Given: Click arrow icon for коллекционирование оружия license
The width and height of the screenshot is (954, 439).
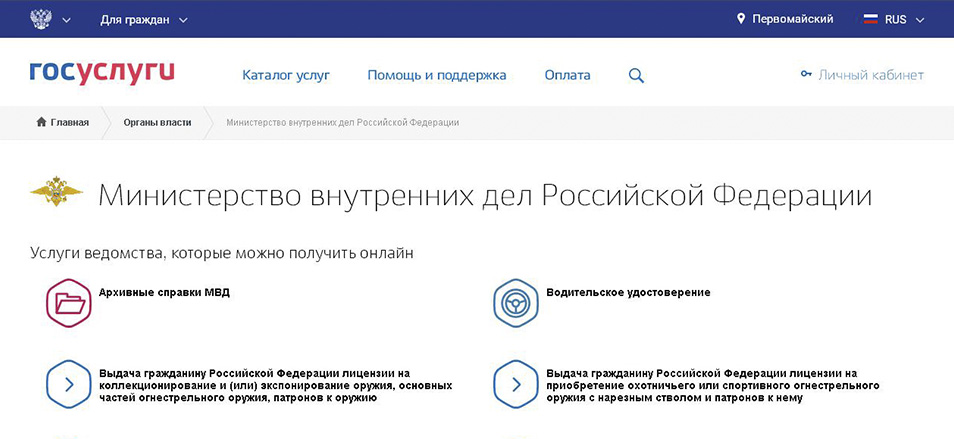Looking at the screenshot, I should coord(69,384).
